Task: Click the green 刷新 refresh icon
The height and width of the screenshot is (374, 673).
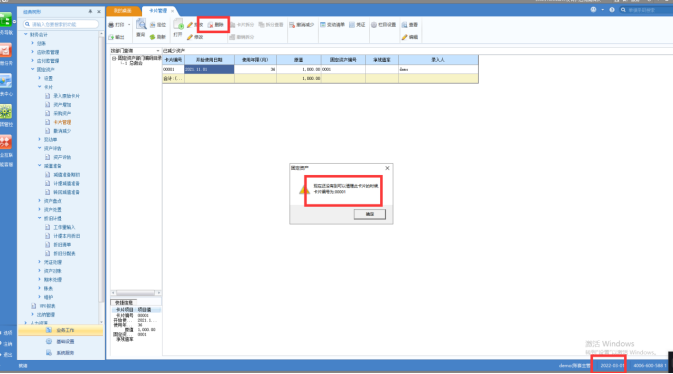Action: pyautogui.click(x=153, y=37)
